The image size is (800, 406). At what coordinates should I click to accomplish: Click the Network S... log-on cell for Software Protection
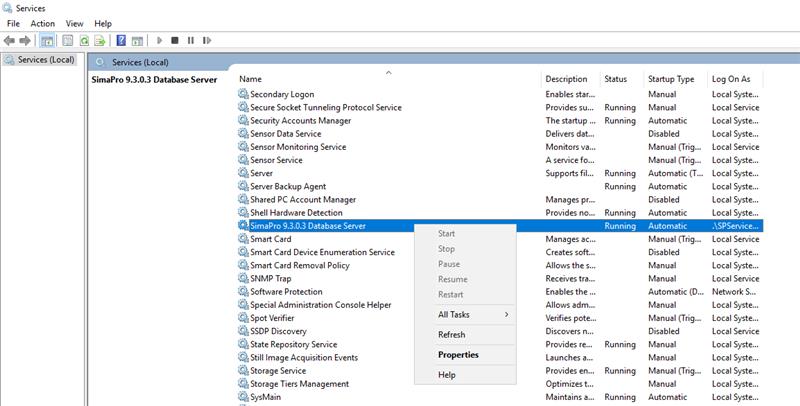click(x=734, y=292)
